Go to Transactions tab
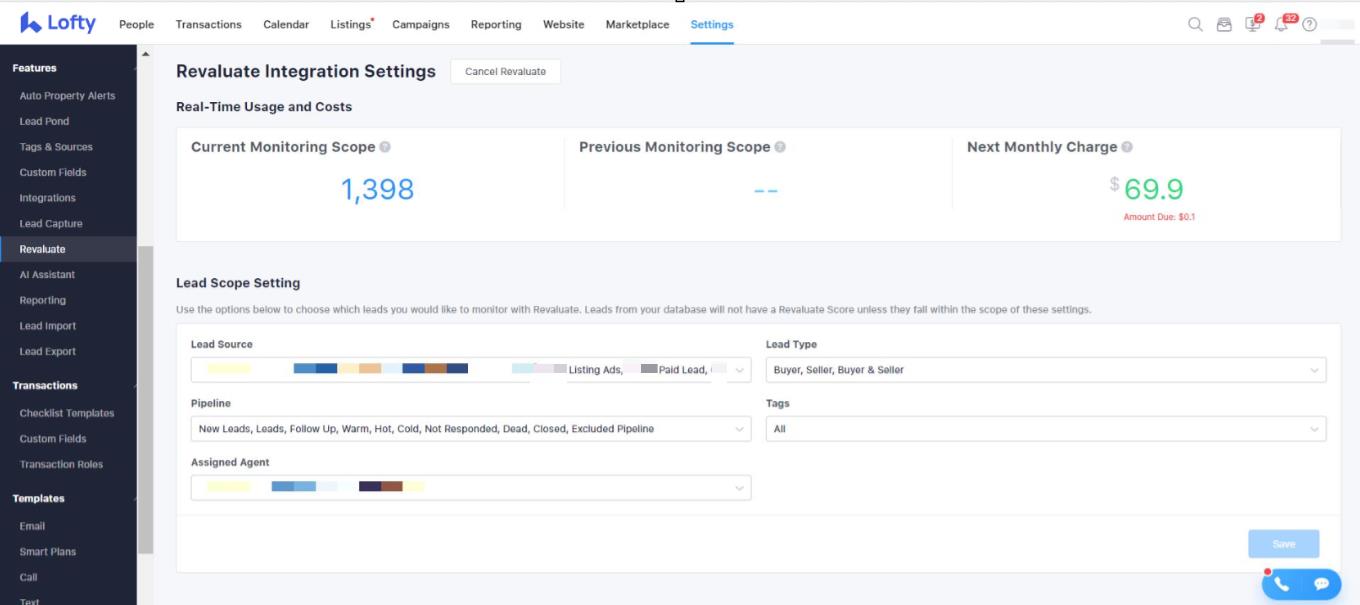This screenshot has width=1360, height=605. click(x=208, y=25)
